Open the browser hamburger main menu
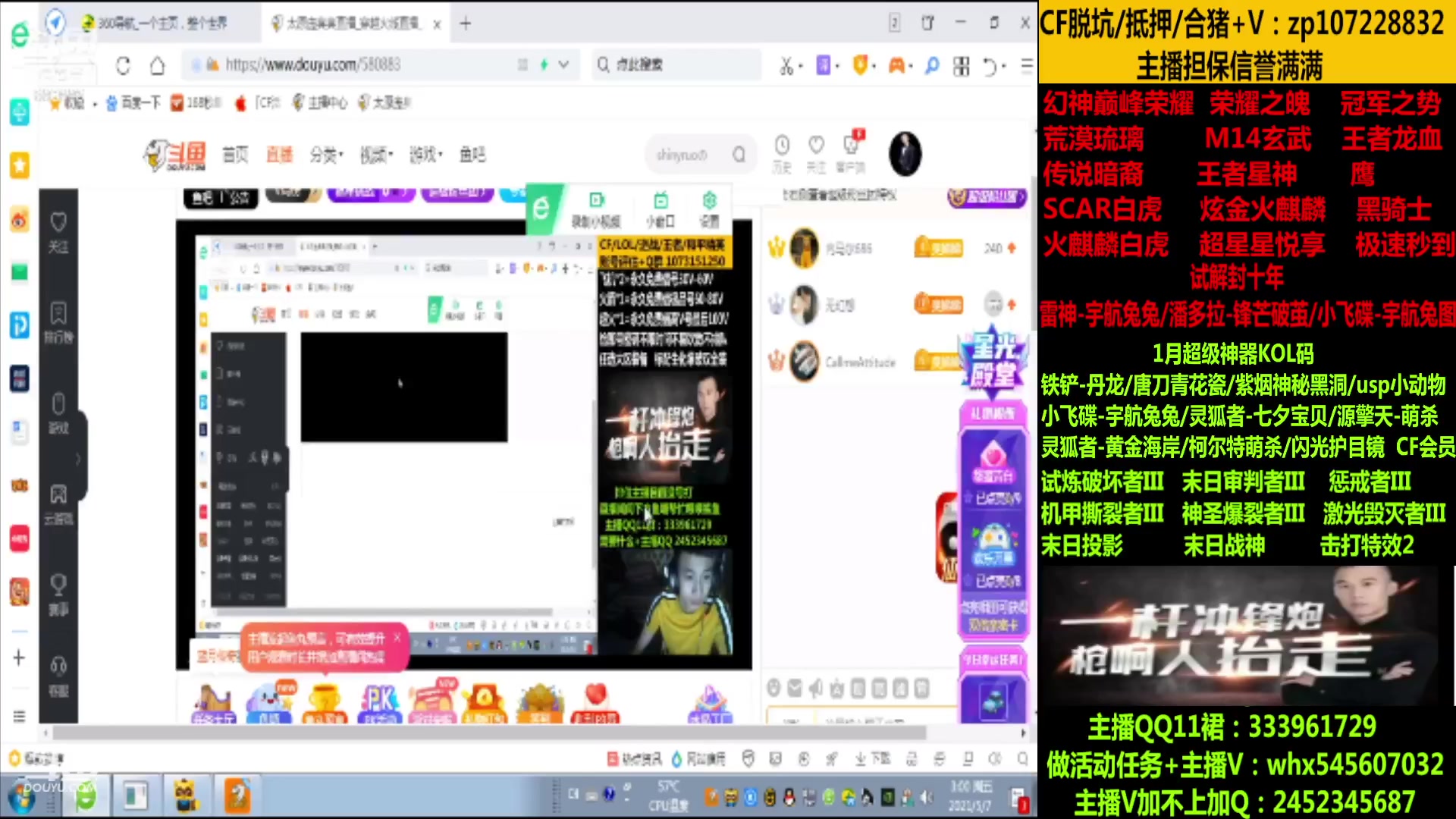 click(1027, 66)
